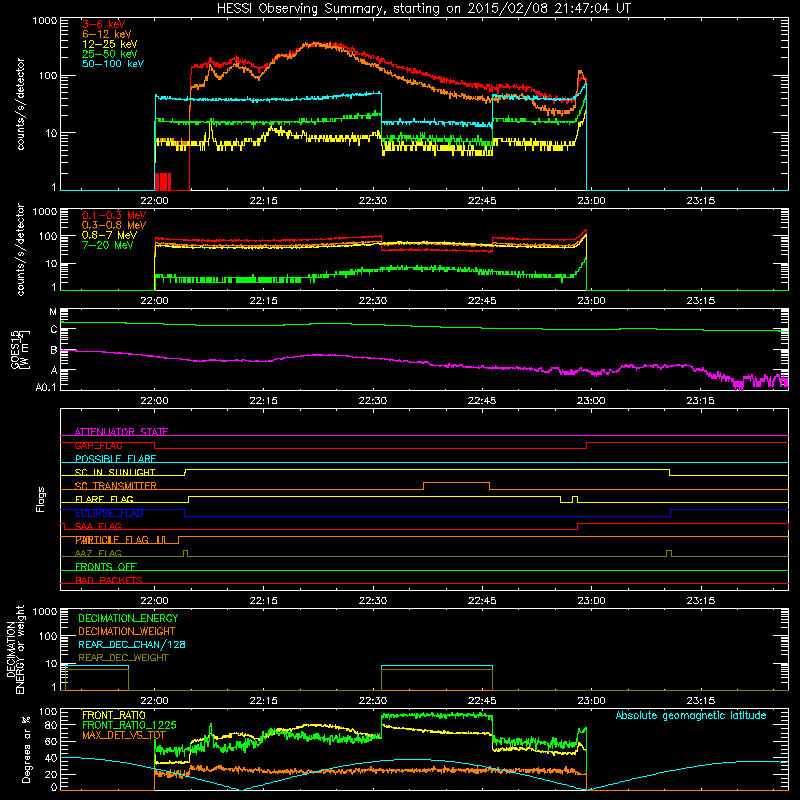Select the FLARE_FLAG label

(104, 499)
